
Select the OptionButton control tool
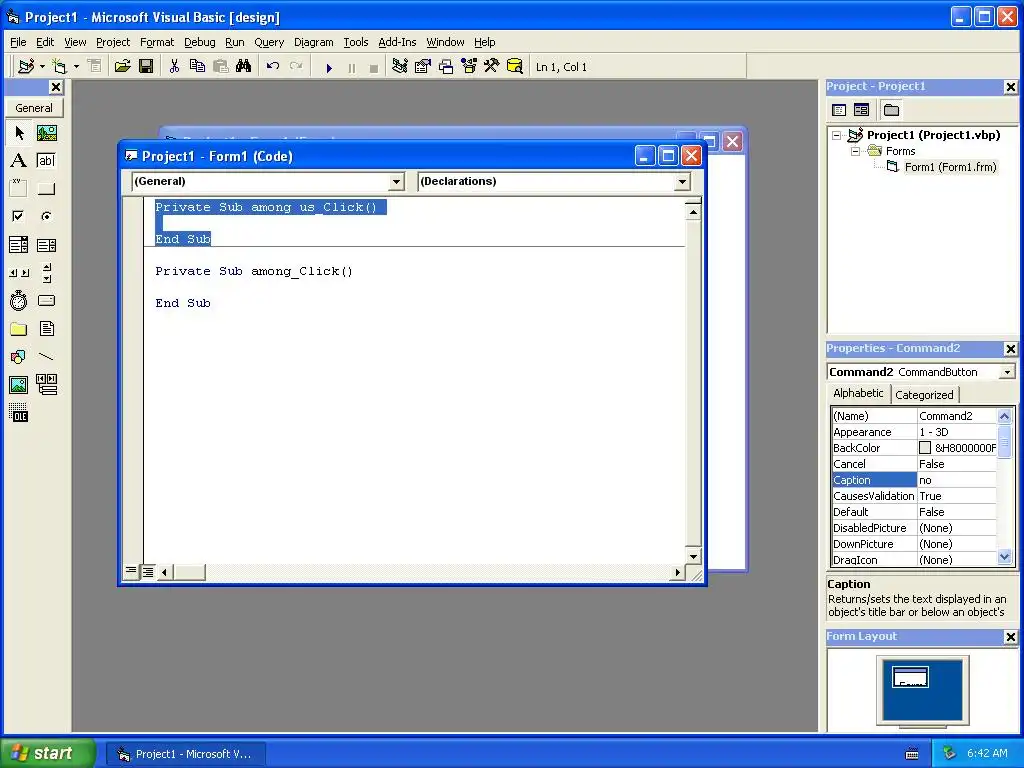[46, 216]
